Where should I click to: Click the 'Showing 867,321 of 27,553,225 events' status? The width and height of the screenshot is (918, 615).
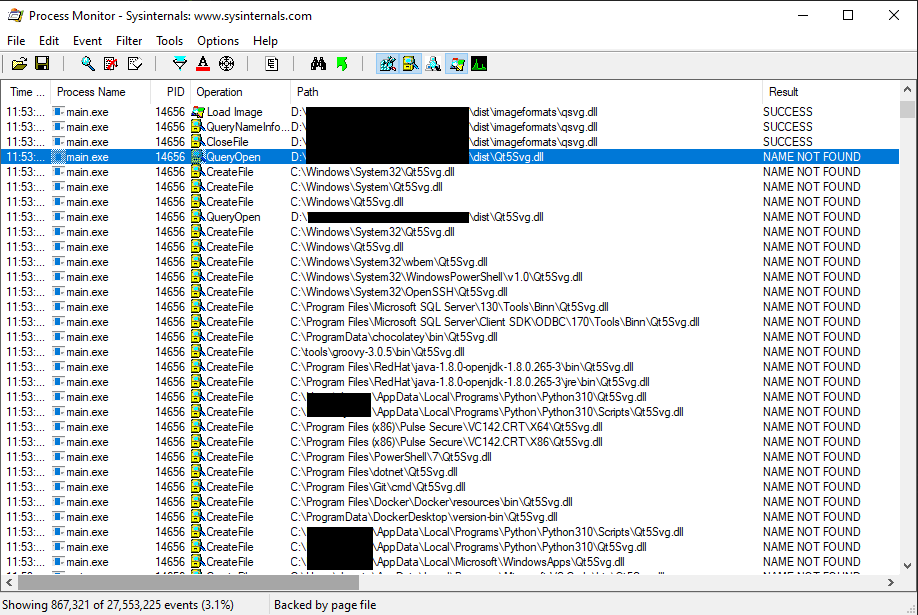click(118, 605)
